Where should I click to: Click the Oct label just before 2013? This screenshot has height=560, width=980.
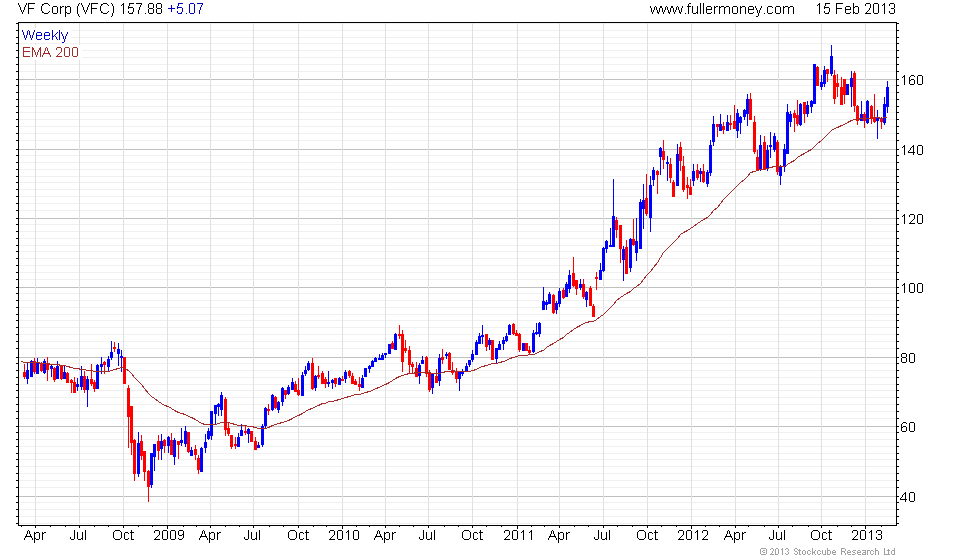coord(821,536)
